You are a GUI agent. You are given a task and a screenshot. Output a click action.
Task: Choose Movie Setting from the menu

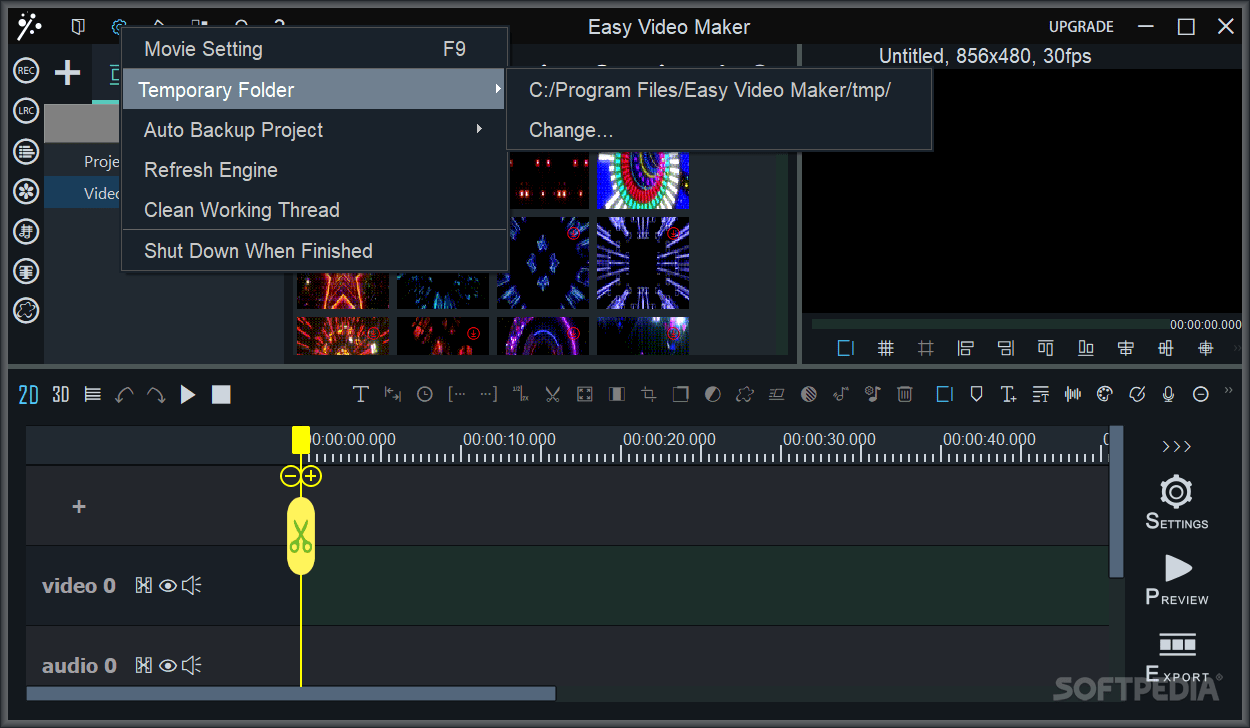click(314, 49)
